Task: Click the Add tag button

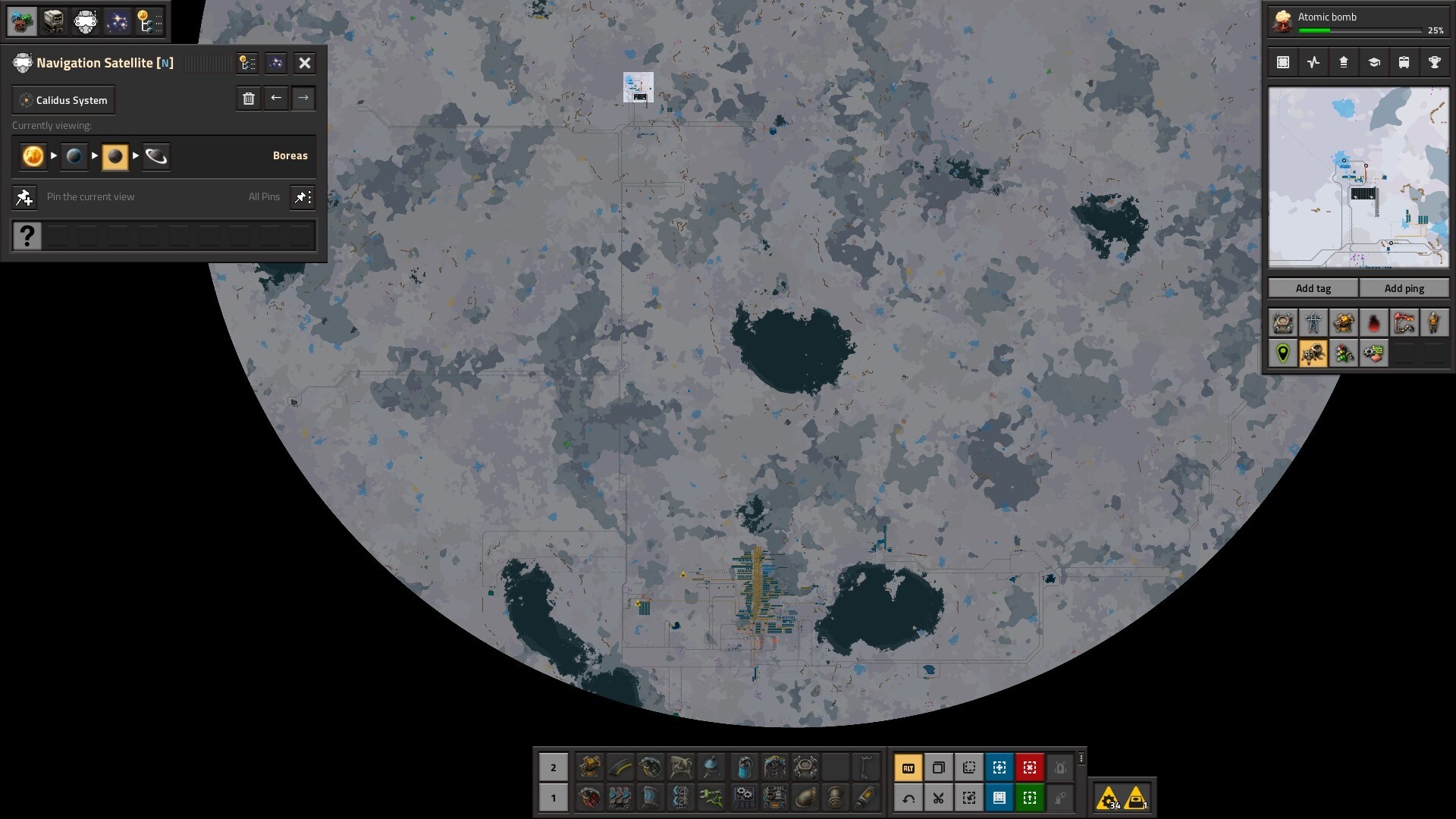Action: 1313,288
